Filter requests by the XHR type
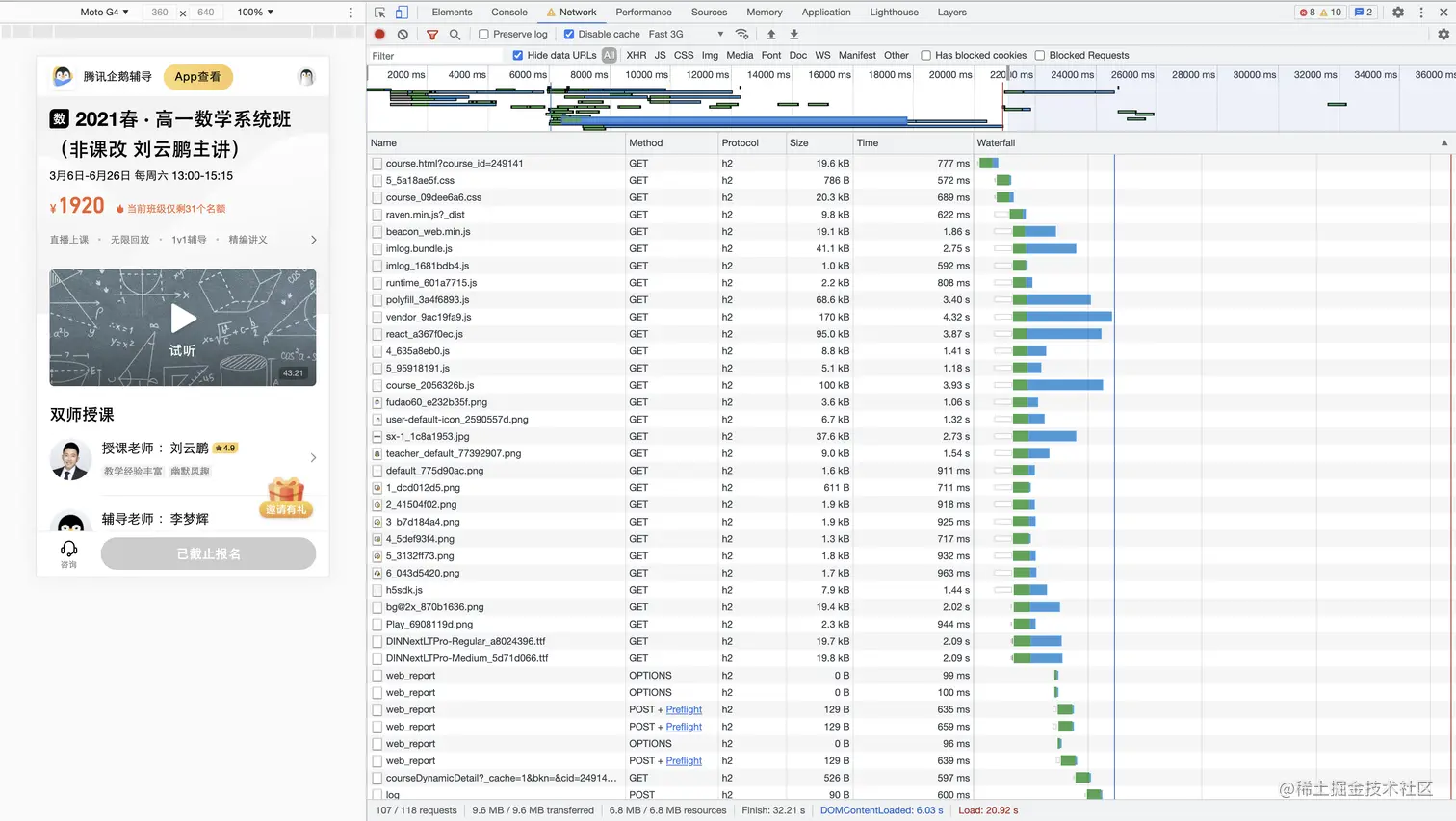The image size is (1456, 821). (x=637, y=55)
